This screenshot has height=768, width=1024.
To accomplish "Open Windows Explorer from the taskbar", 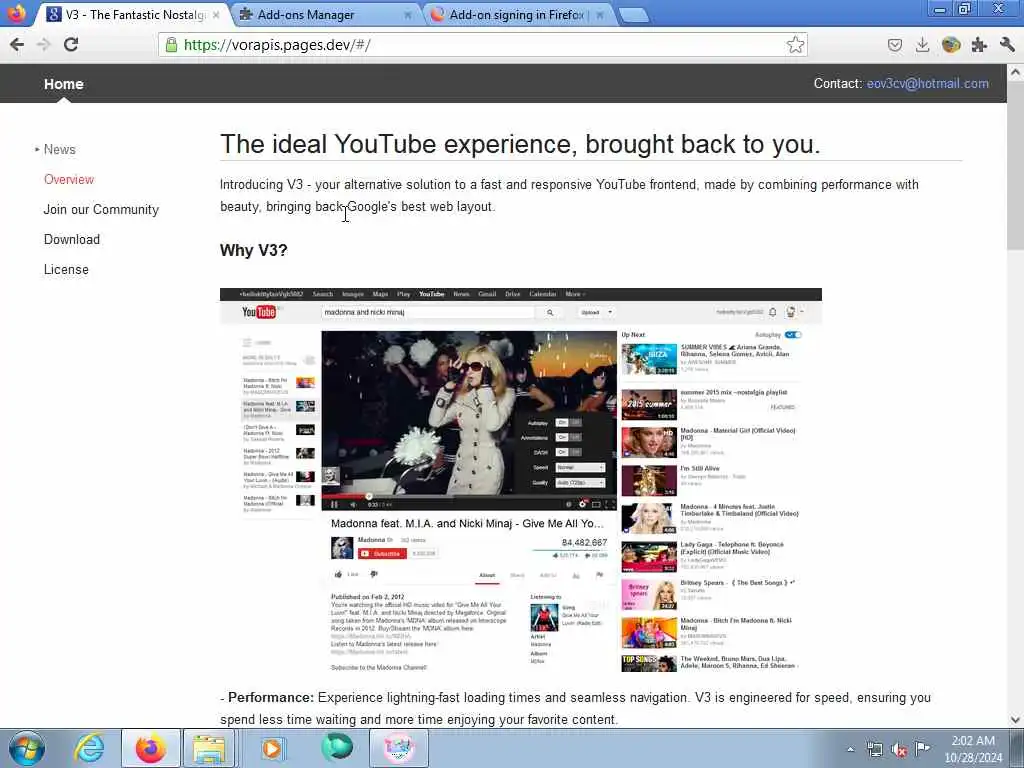I will point(209,748).
